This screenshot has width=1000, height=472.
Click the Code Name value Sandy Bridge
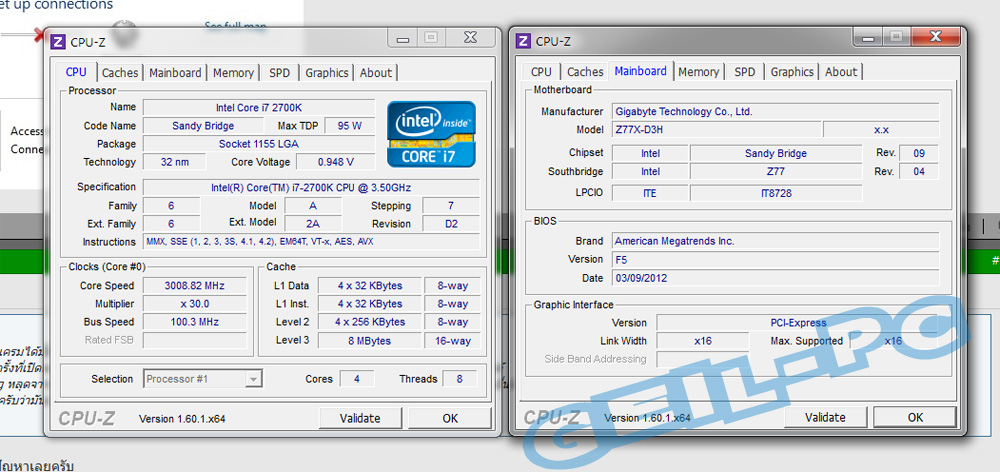click(203, 126)
